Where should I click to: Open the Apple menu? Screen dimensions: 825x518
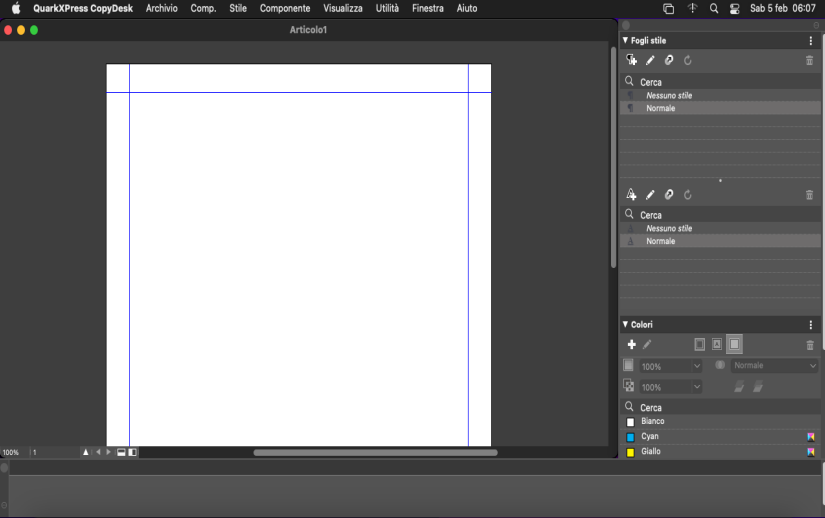click(16, 8)
